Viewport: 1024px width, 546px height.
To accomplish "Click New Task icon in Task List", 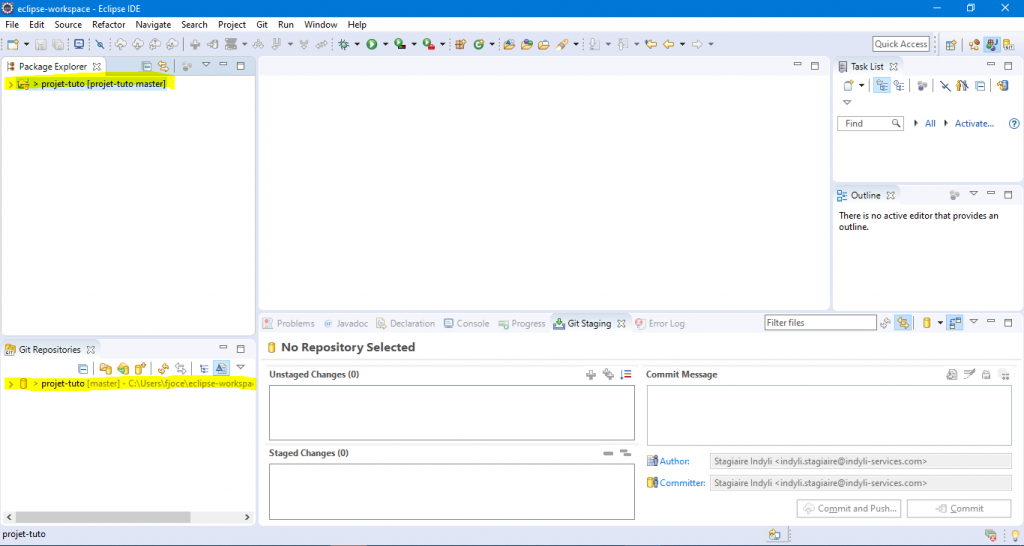I will click(x=848, y=86).
